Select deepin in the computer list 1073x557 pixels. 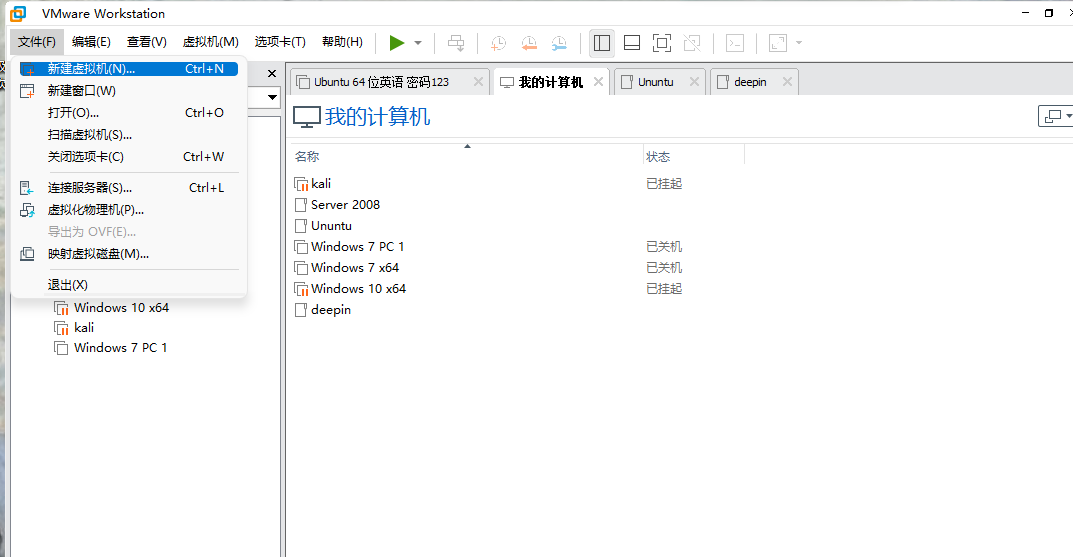point(331,310)
